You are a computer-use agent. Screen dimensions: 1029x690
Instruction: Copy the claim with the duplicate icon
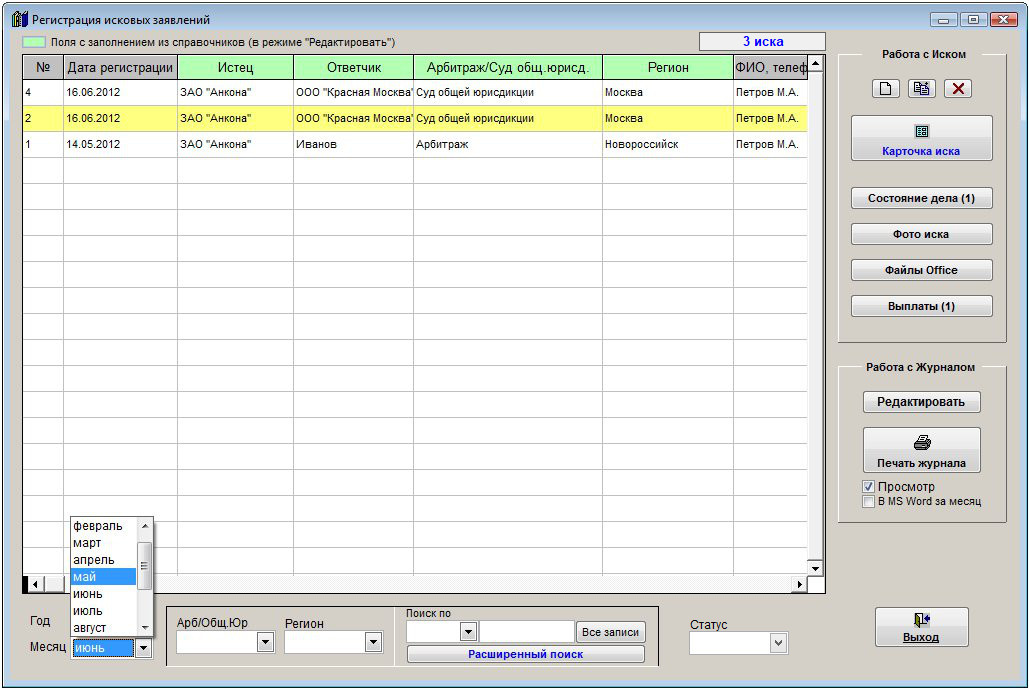pyautogui.click(x=921, y=89)
